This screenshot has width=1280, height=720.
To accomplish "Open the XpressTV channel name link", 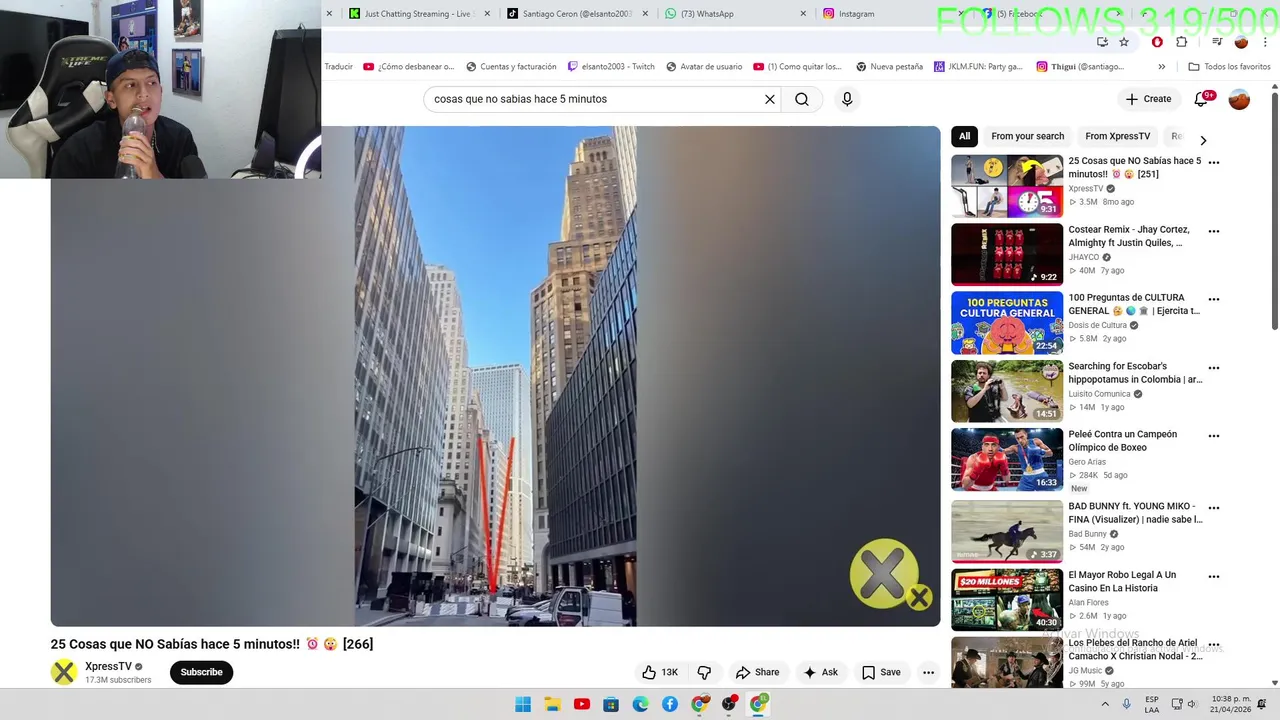I will [x=108, y=666].
